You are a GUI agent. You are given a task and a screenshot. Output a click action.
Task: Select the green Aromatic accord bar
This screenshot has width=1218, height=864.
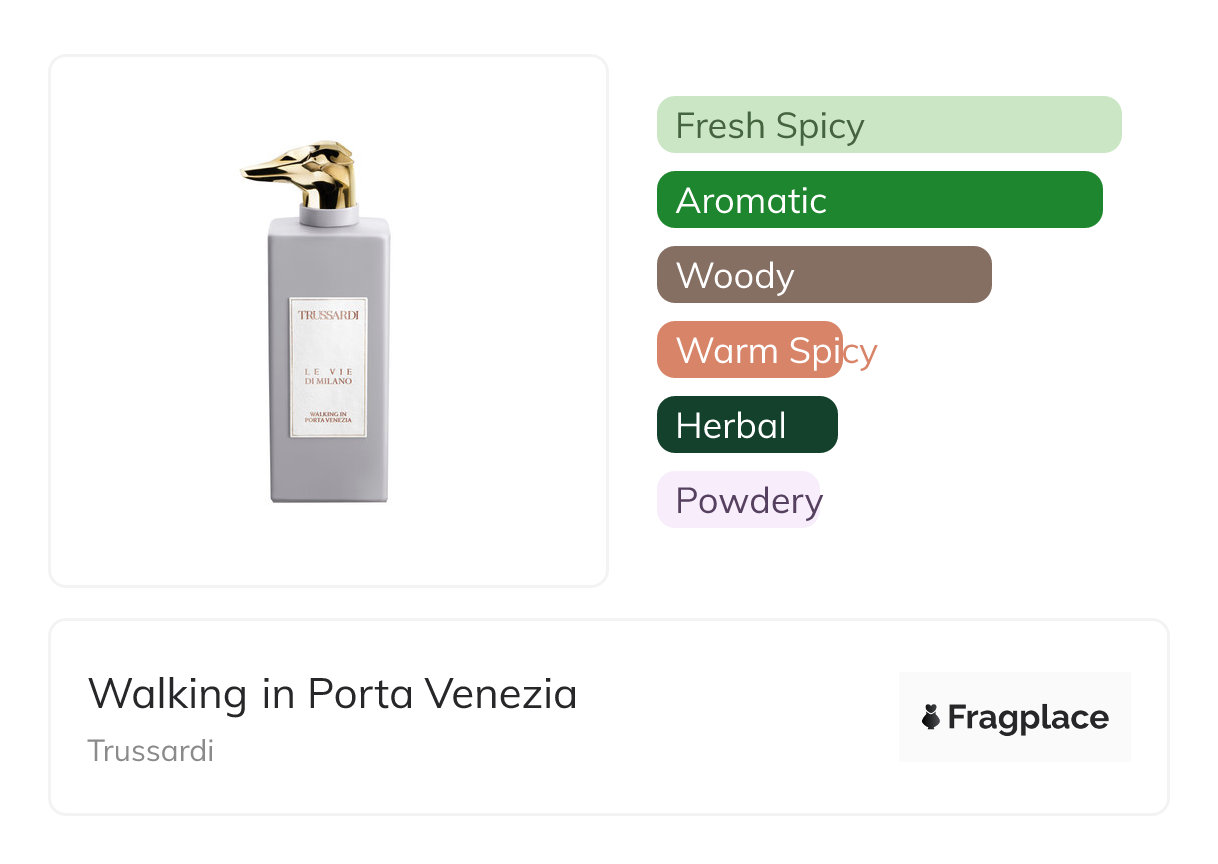coord(879,200)
